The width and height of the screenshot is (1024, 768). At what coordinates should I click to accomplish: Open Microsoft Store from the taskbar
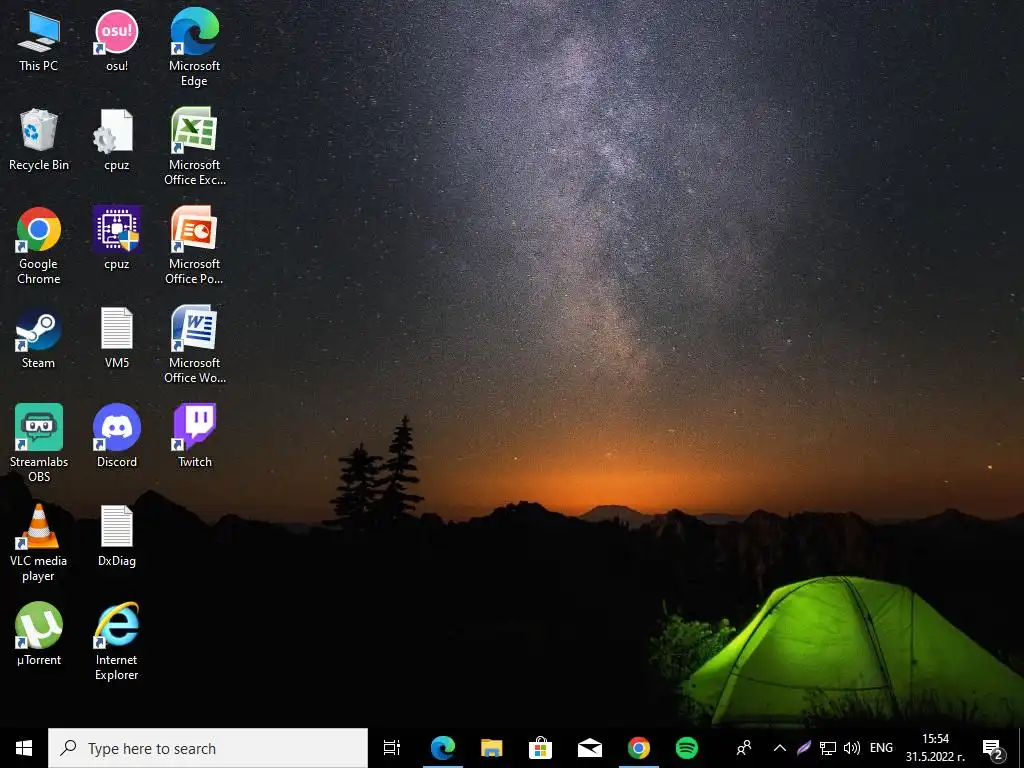pos(540,748)
